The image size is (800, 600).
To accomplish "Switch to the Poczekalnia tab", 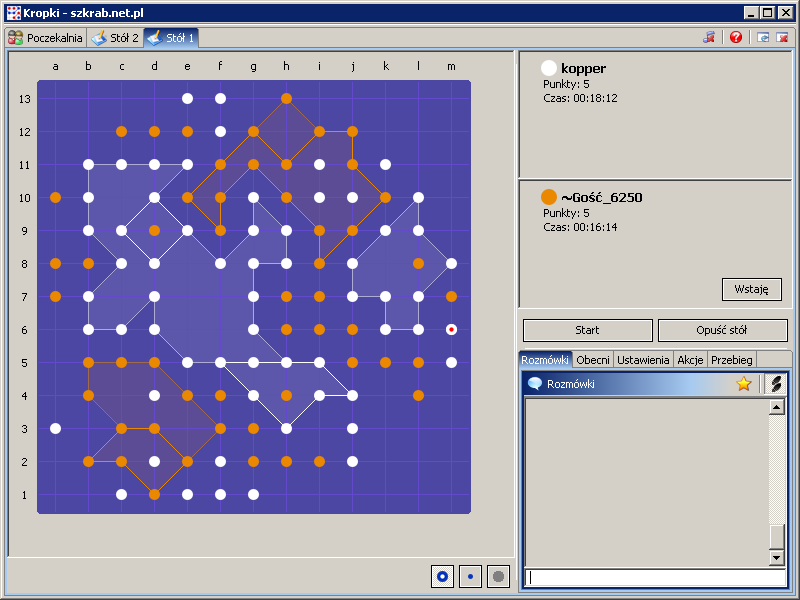I will (x=45, y=38).
